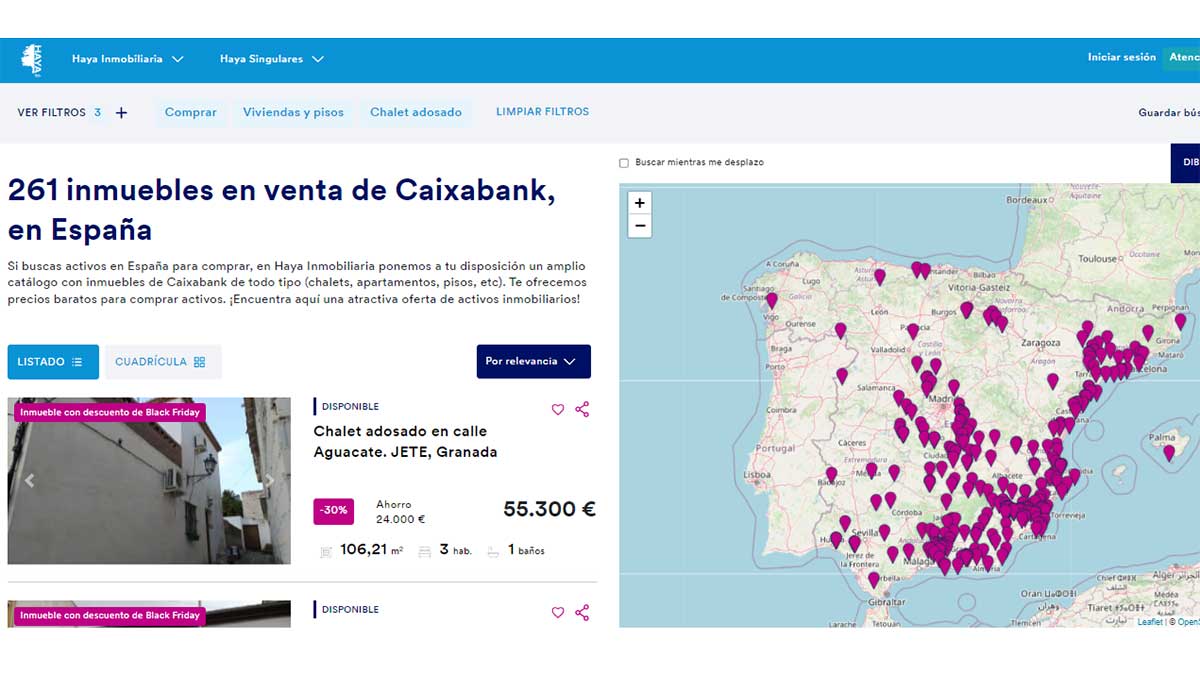The width and height of the screenshot is (1200, 675).
Task: Share the Aguacate street listing
Action: [582, 409]
